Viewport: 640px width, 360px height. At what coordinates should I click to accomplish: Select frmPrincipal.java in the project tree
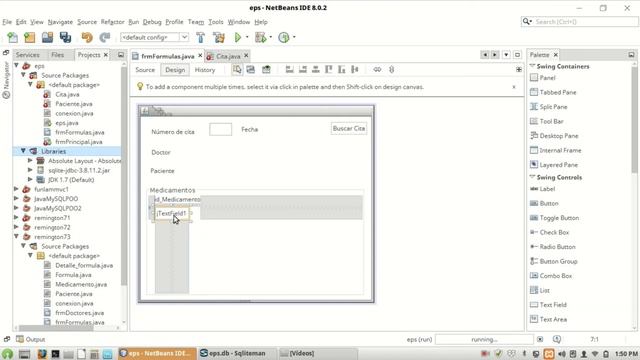click(x=79, y=142)
